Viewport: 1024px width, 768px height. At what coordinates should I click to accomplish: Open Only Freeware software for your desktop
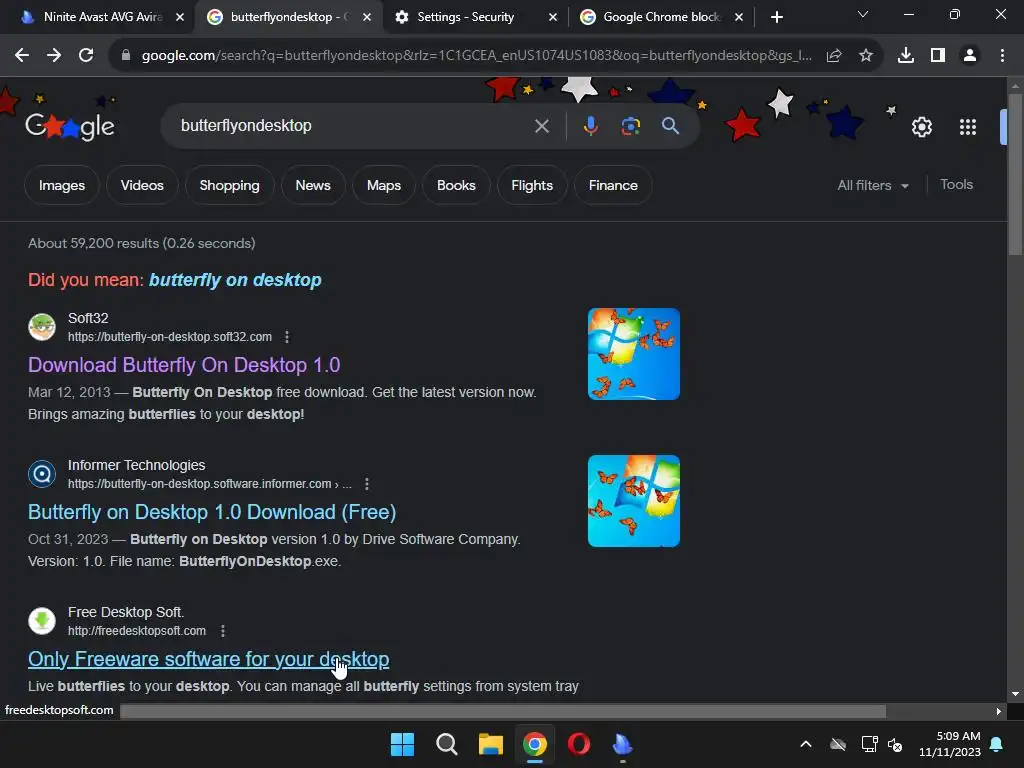pyautogui.click(x=208, y=659)
